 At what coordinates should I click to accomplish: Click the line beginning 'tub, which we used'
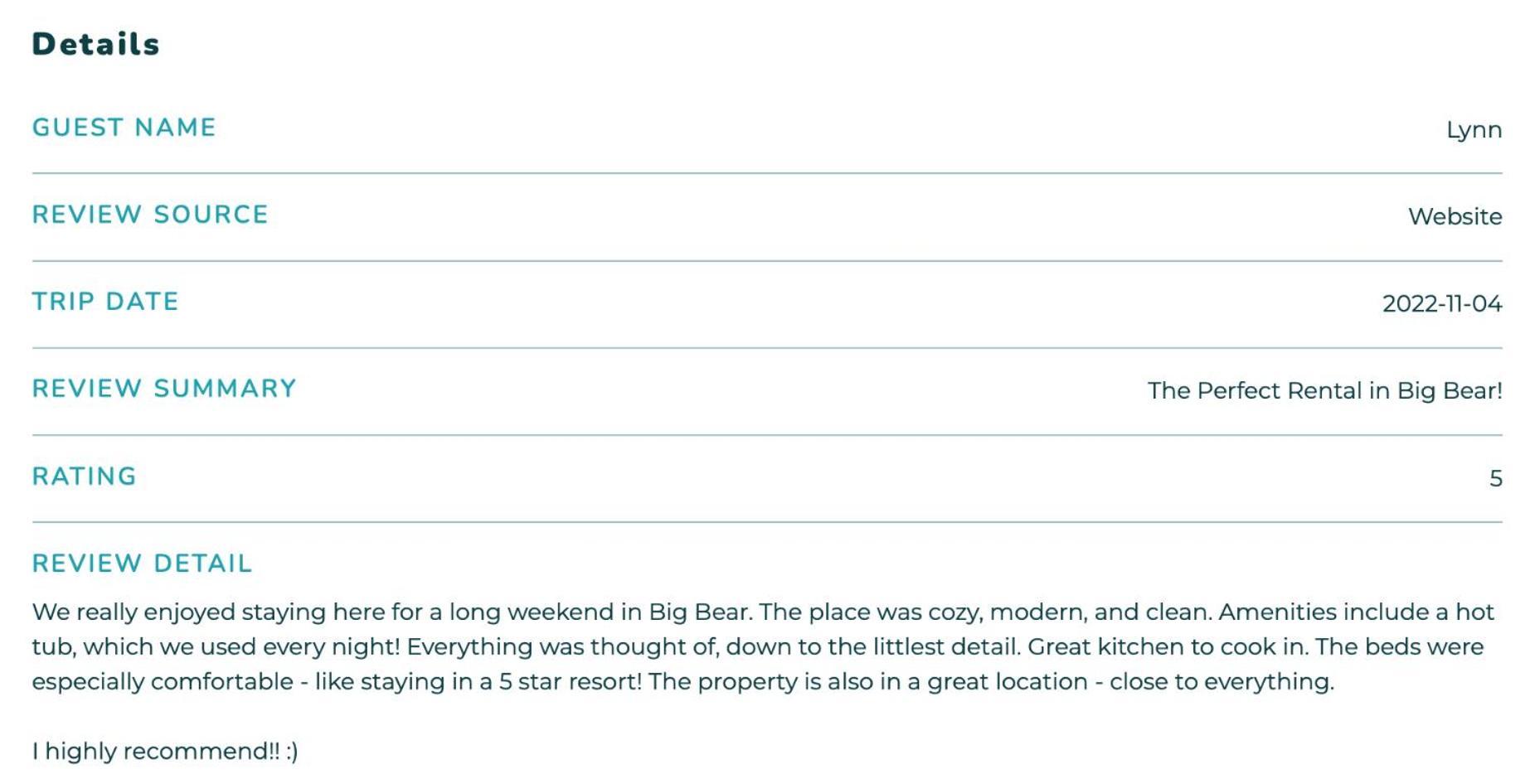coord(757,647)
